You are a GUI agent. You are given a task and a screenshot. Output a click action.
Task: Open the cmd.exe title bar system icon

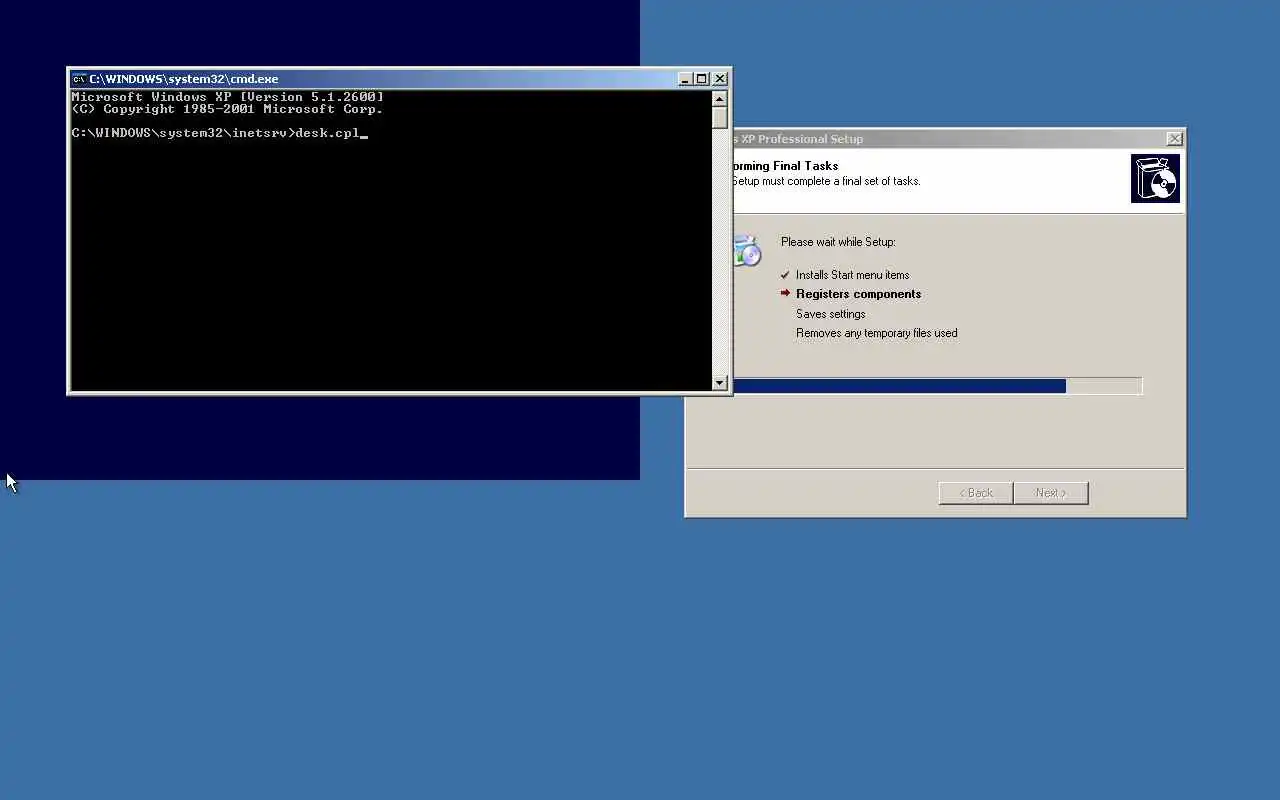(79, 79)
